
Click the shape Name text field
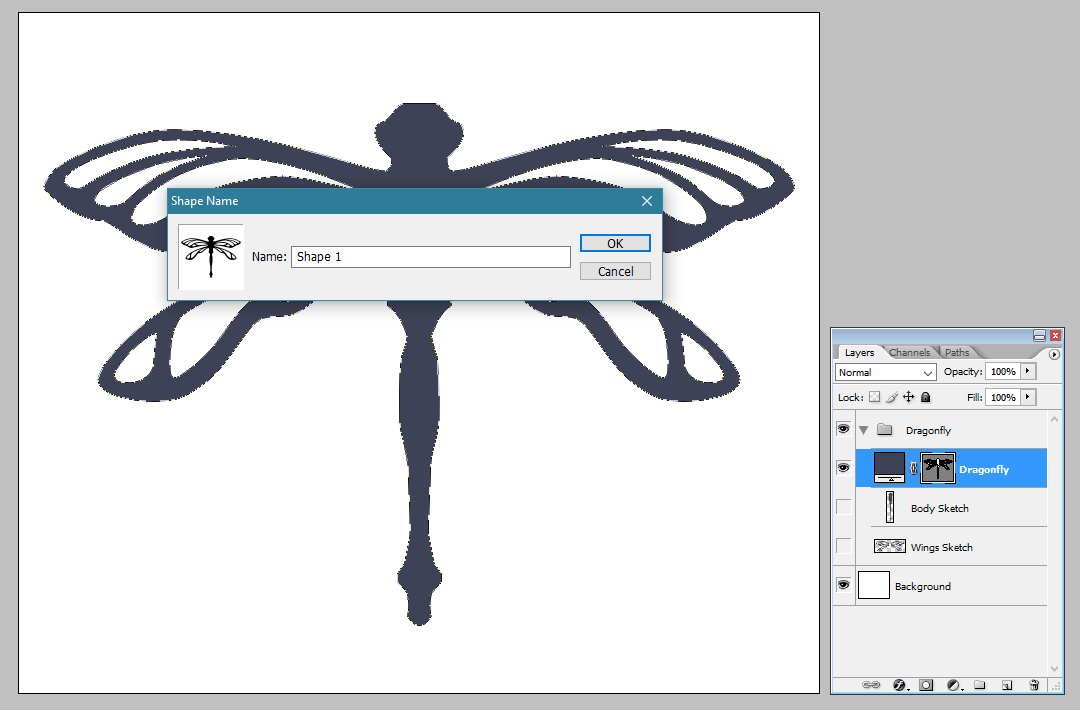pyautogui.click(x=430, y=257)
